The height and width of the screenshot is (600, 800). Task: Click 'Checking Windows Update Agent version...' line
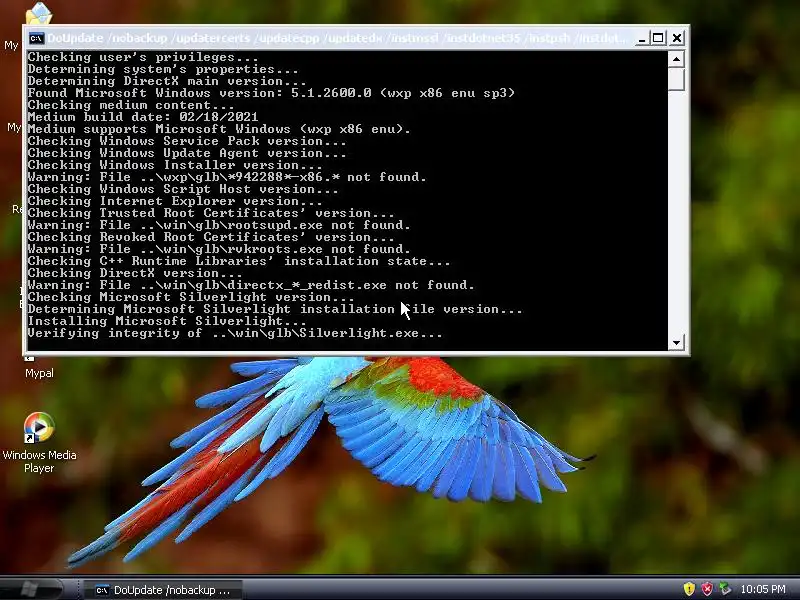tap(187, 153)
